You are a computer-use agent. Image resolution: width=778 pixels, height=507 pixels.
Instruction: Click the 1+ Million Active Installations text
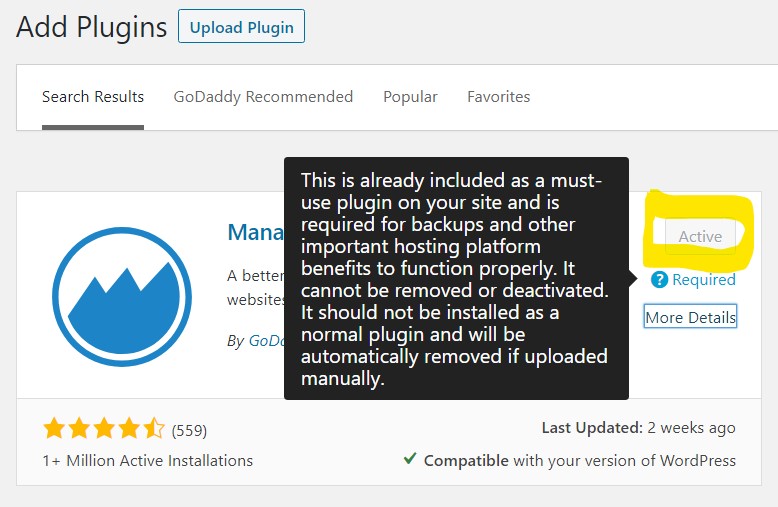pos(148,461)
